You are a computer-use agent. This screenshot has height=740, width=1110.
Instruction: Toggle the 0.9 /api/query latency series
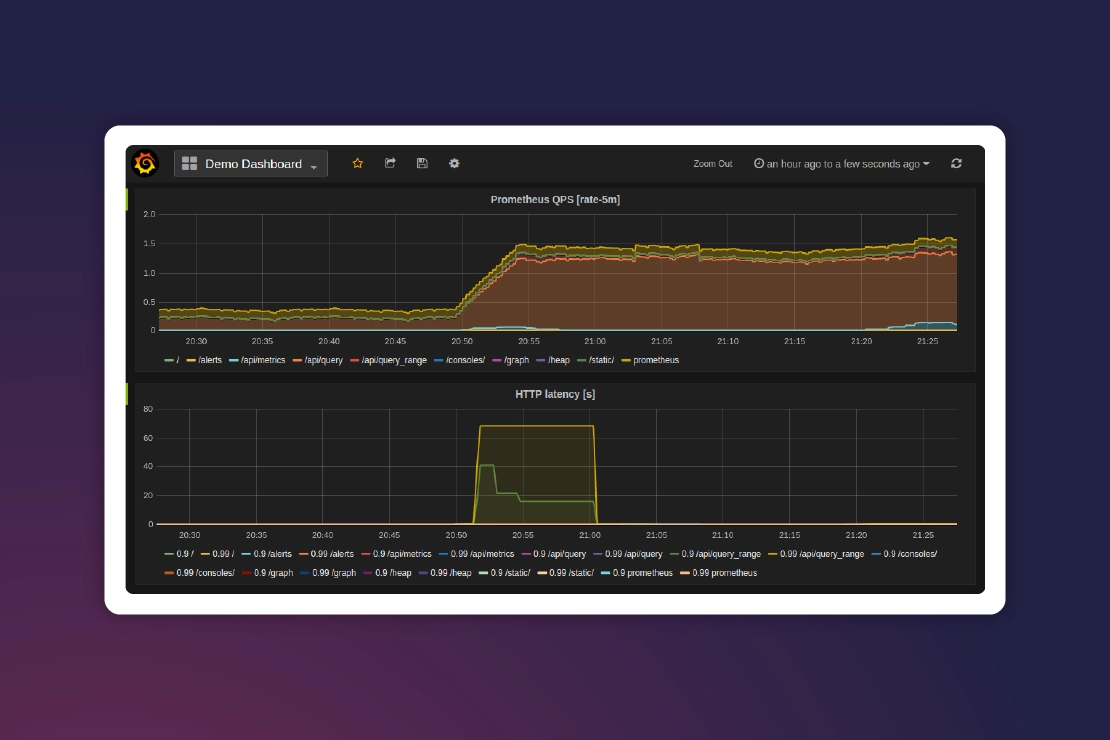tap(554, 554)
